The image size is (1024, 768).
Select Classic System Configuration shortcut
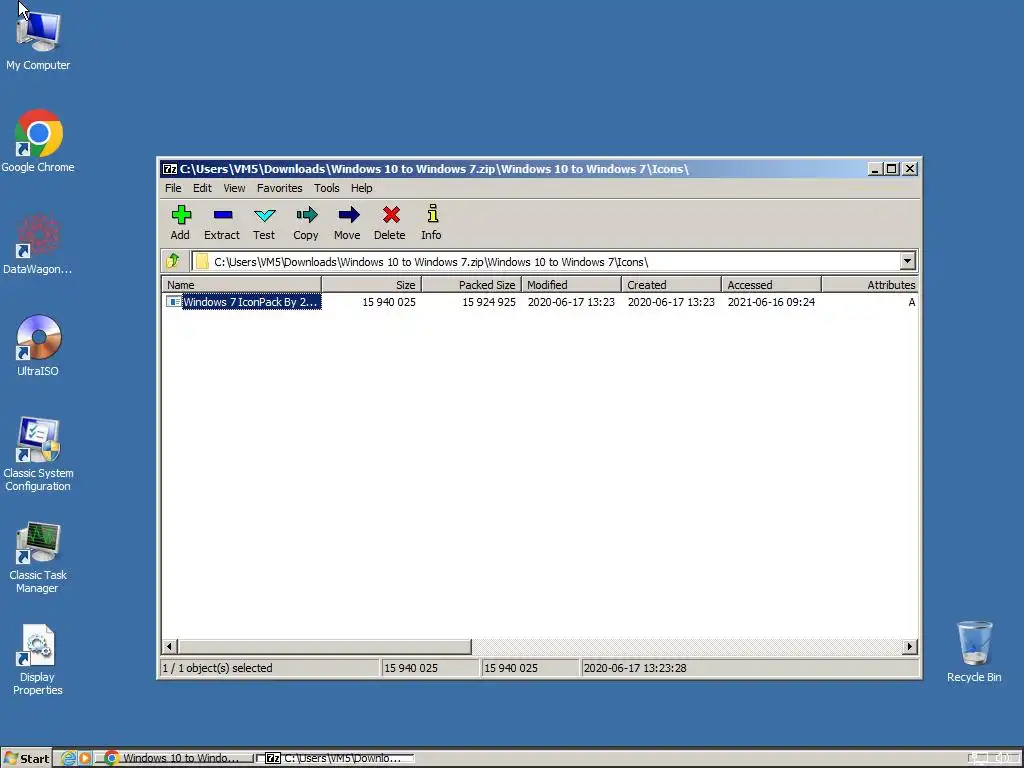point(38,454)
